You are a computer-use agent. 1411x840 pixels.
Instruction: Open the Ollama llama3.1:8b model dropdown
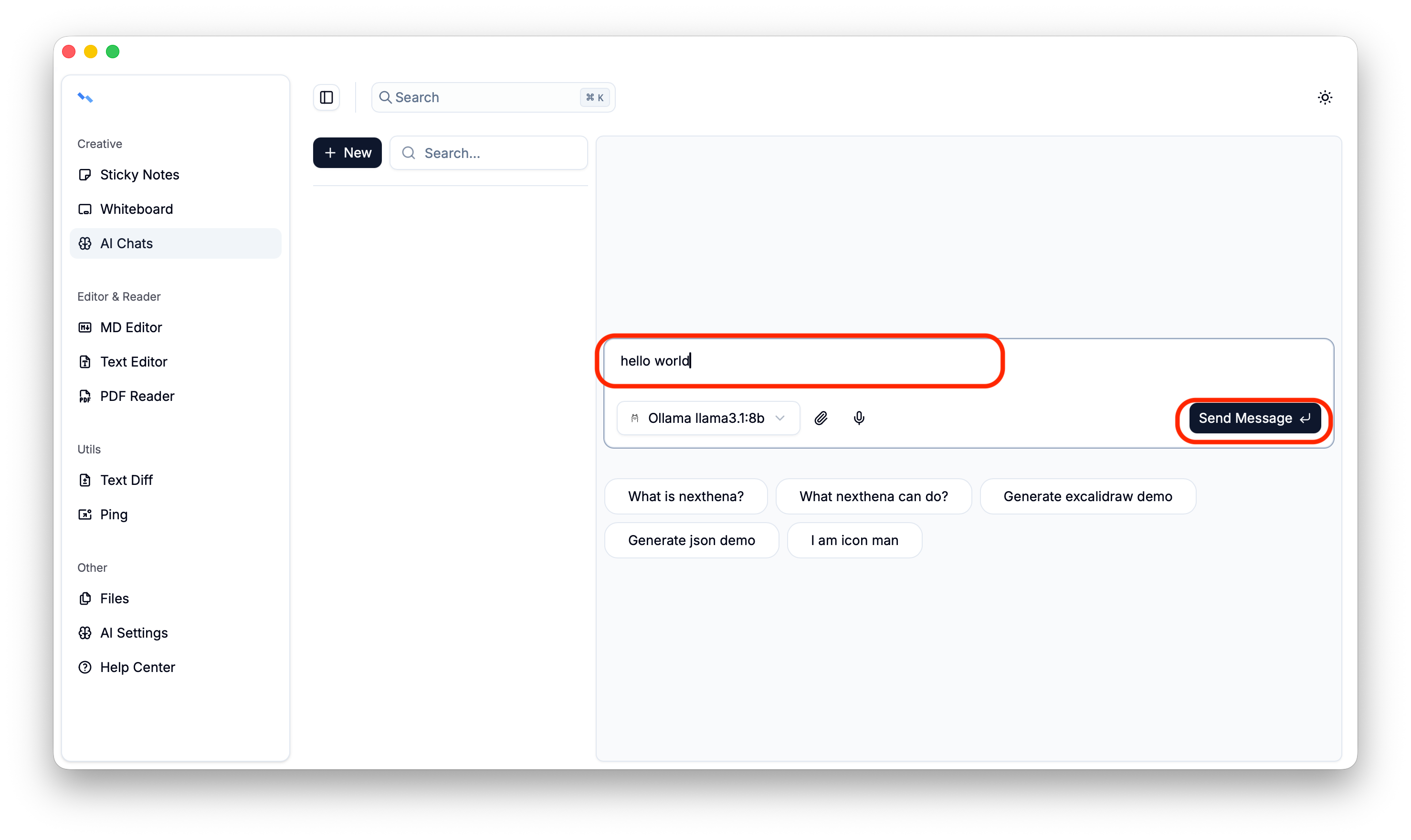click(708, 418)
